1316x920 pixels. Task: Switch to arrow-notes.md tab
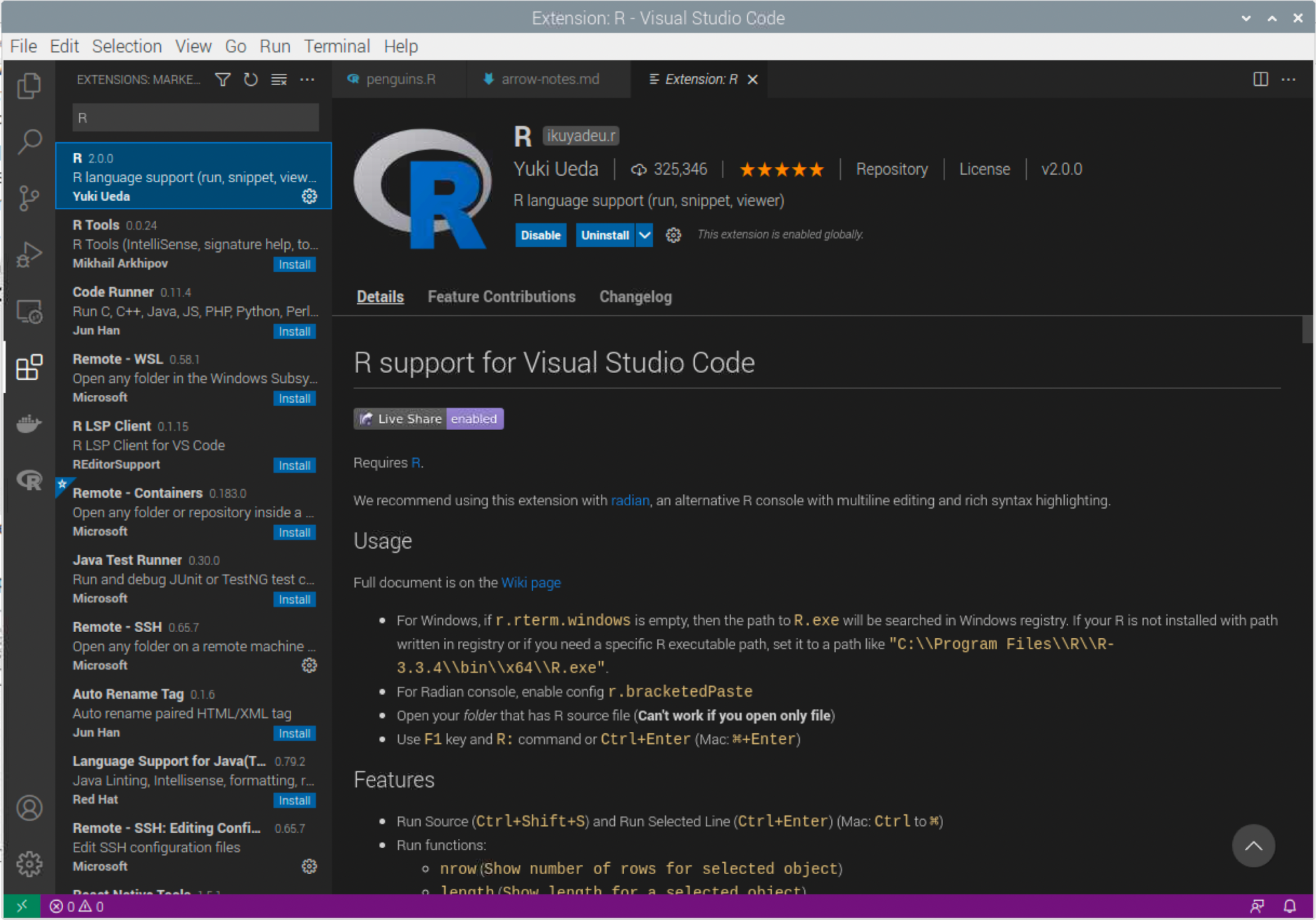point(548,79)
